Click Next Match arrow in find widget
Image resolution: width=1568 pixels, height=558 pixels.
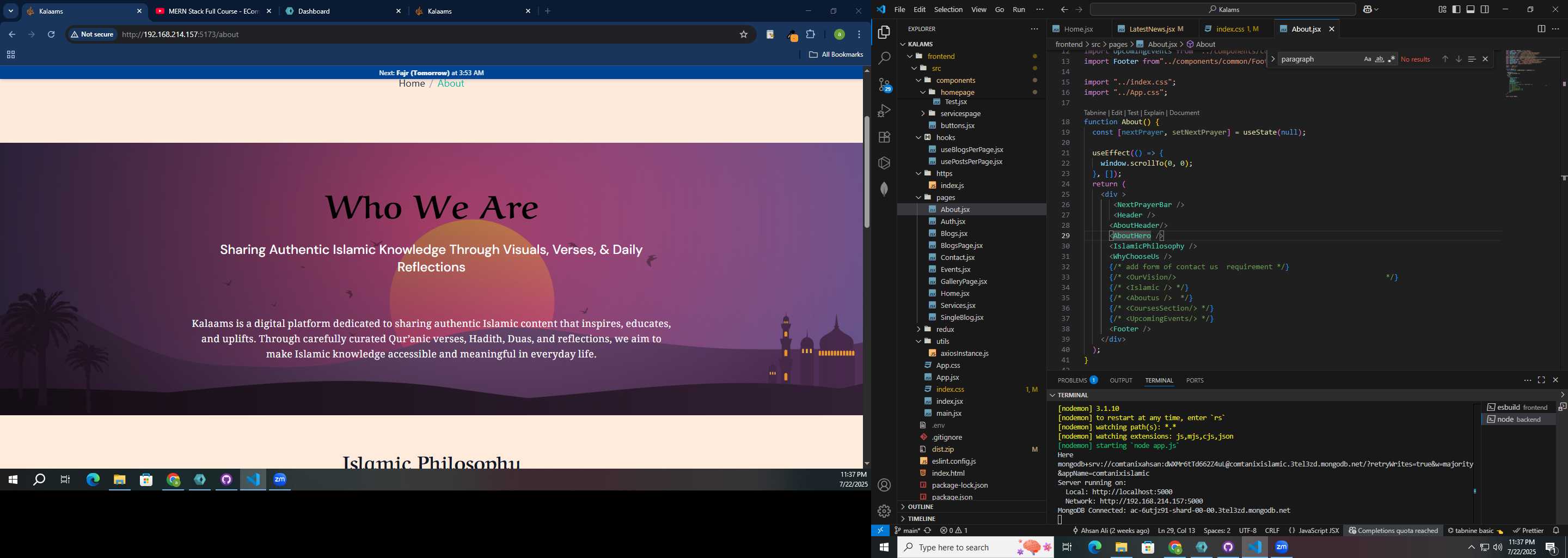[1459, 59]
